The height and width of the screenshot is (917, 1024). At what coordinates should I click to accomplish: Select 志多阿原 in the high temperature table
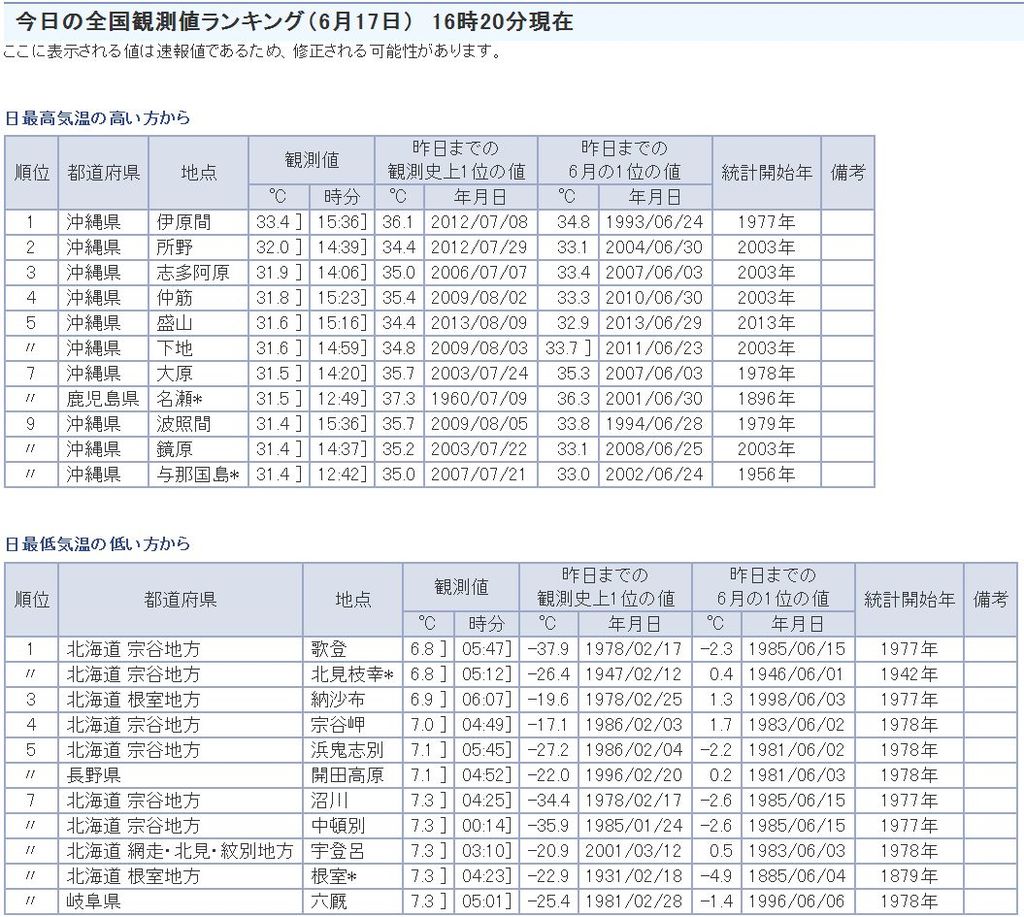pyautogui.click(x=193, y=272)
